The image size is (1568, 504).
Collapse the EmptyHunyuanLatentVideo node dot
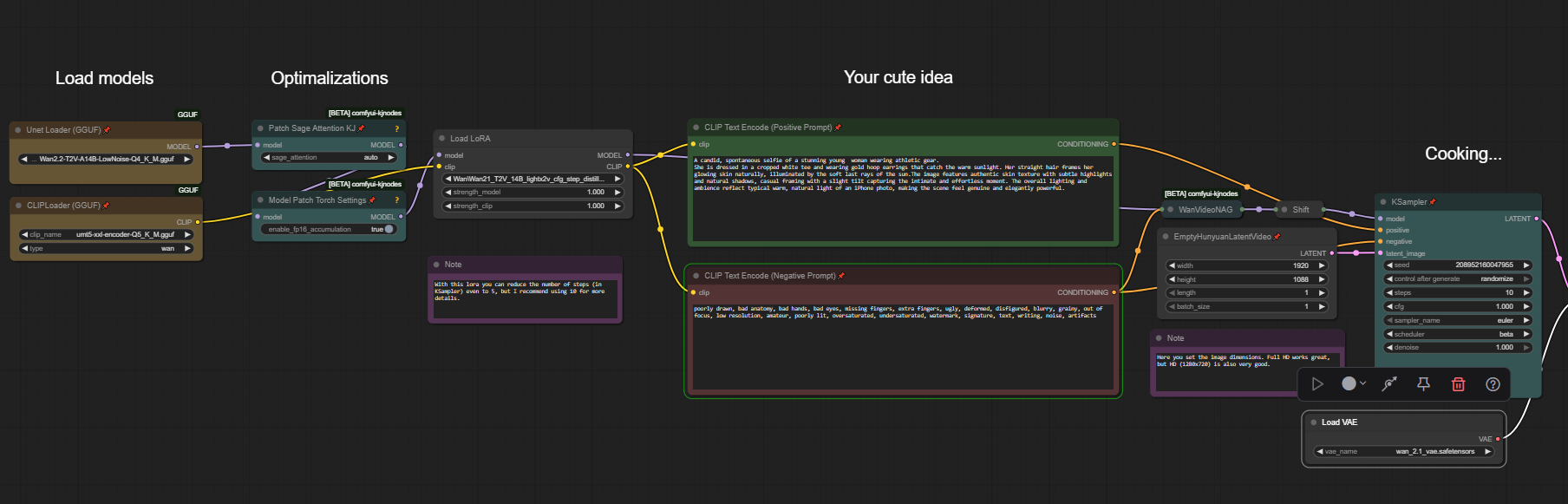(1166, 237)
